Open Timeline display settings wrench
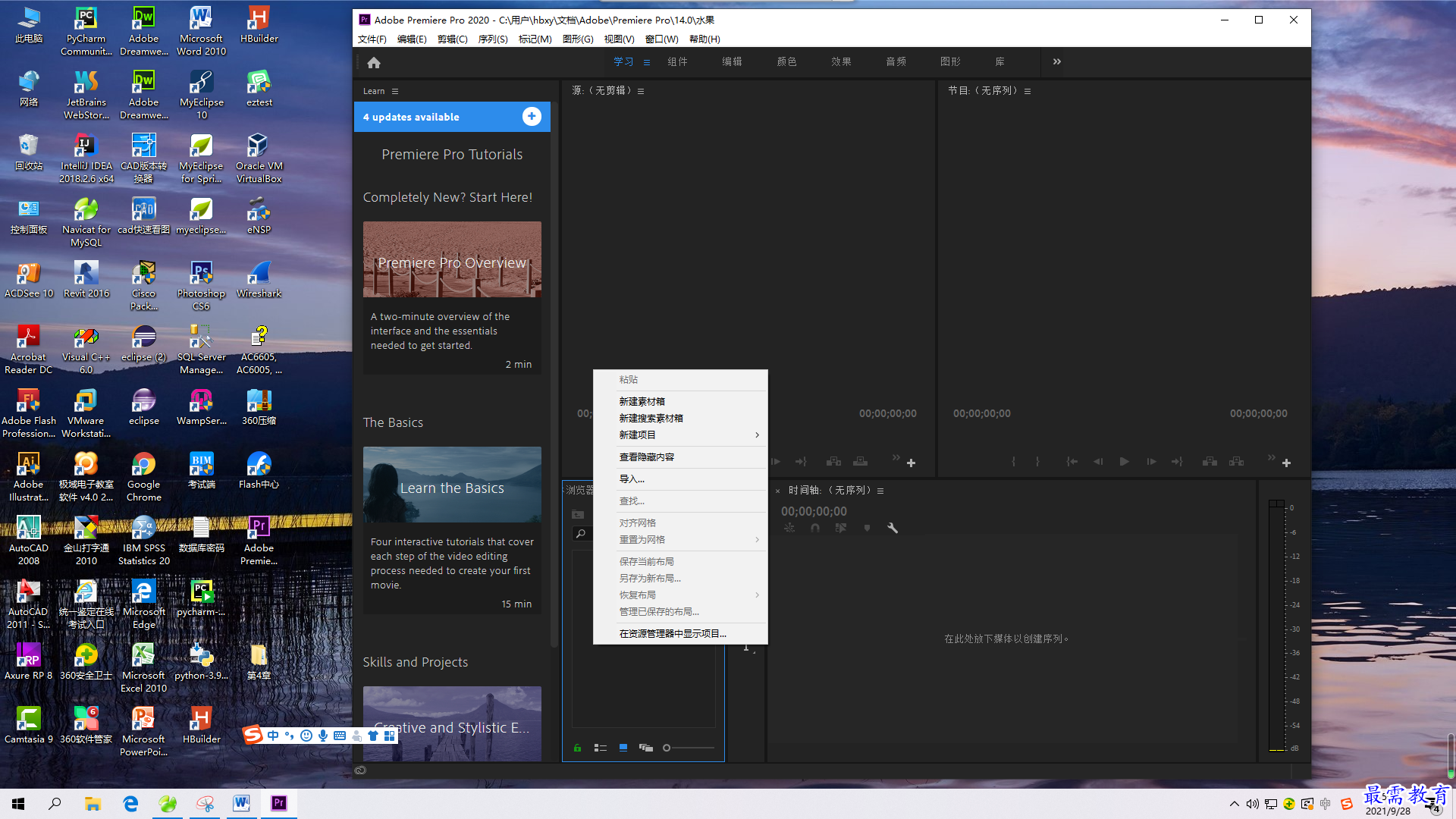This screenshot has width=1456, height=819. coord(893,528)
